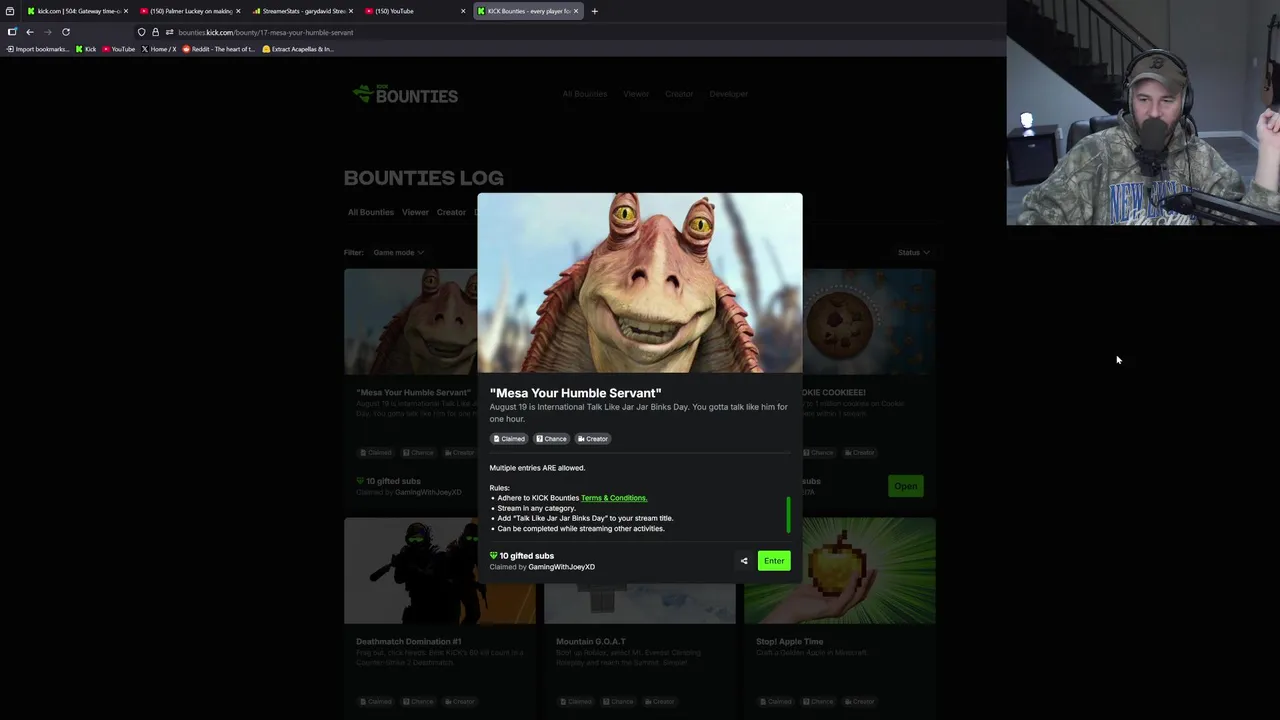
Task: Open the Home / X bookmark
Action: 159,49
